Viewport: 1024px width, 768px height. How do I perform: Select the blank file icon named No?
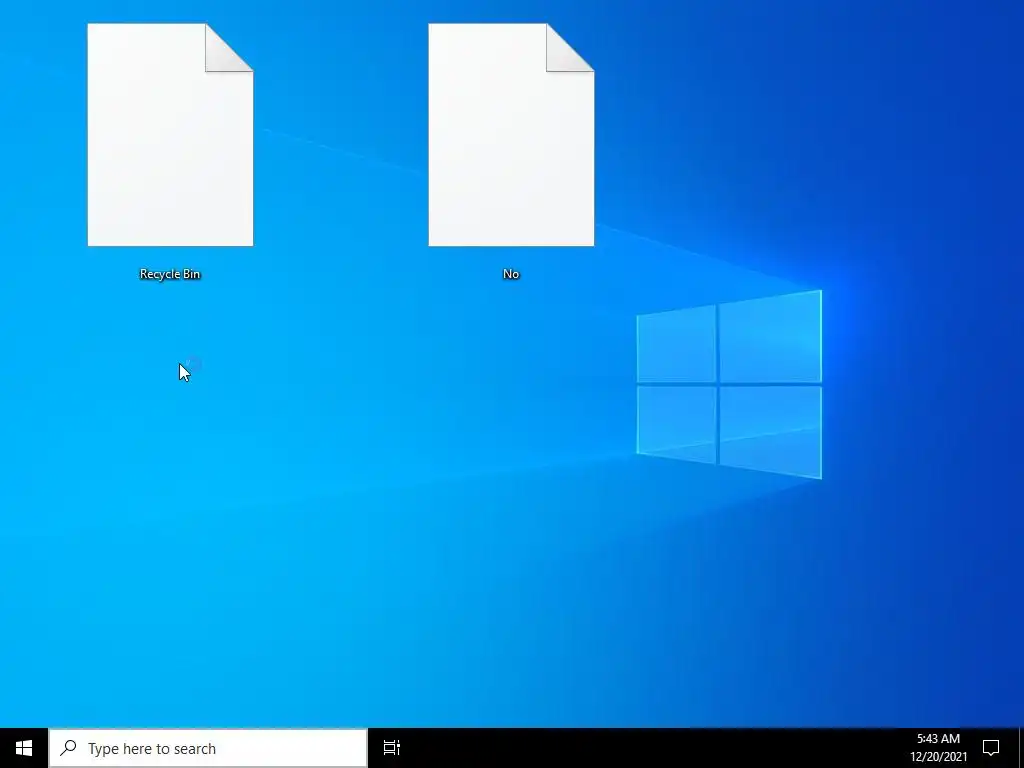(511, 135)
